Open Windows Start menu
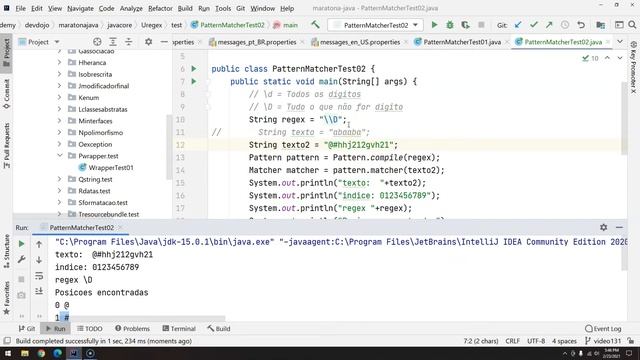The height and width of the screenshot is (360, 640). click(8, 353)
